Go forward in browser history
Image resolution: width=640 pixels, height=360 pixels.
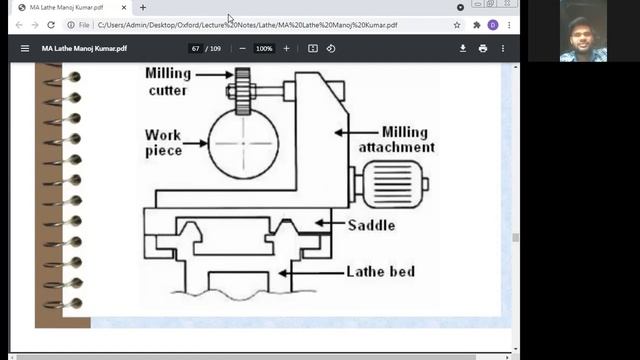pyautogui.click(x=35, y=25)
